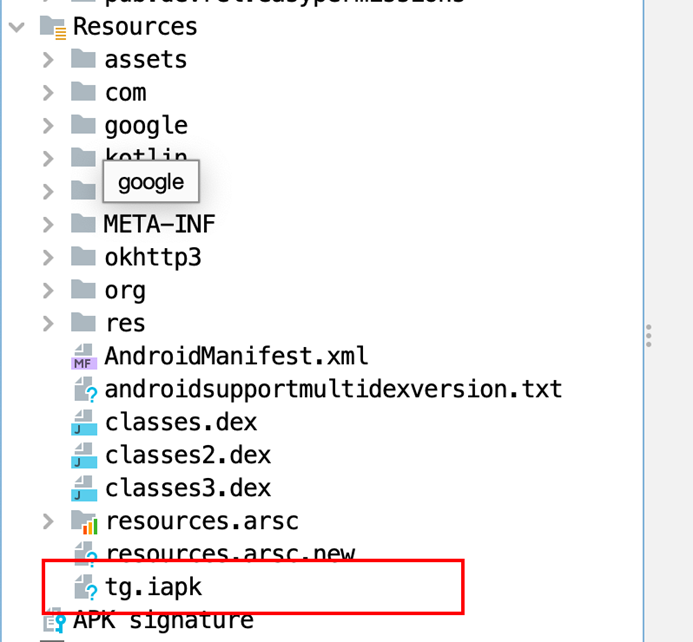Click the classes2.dex file icon

84,455
